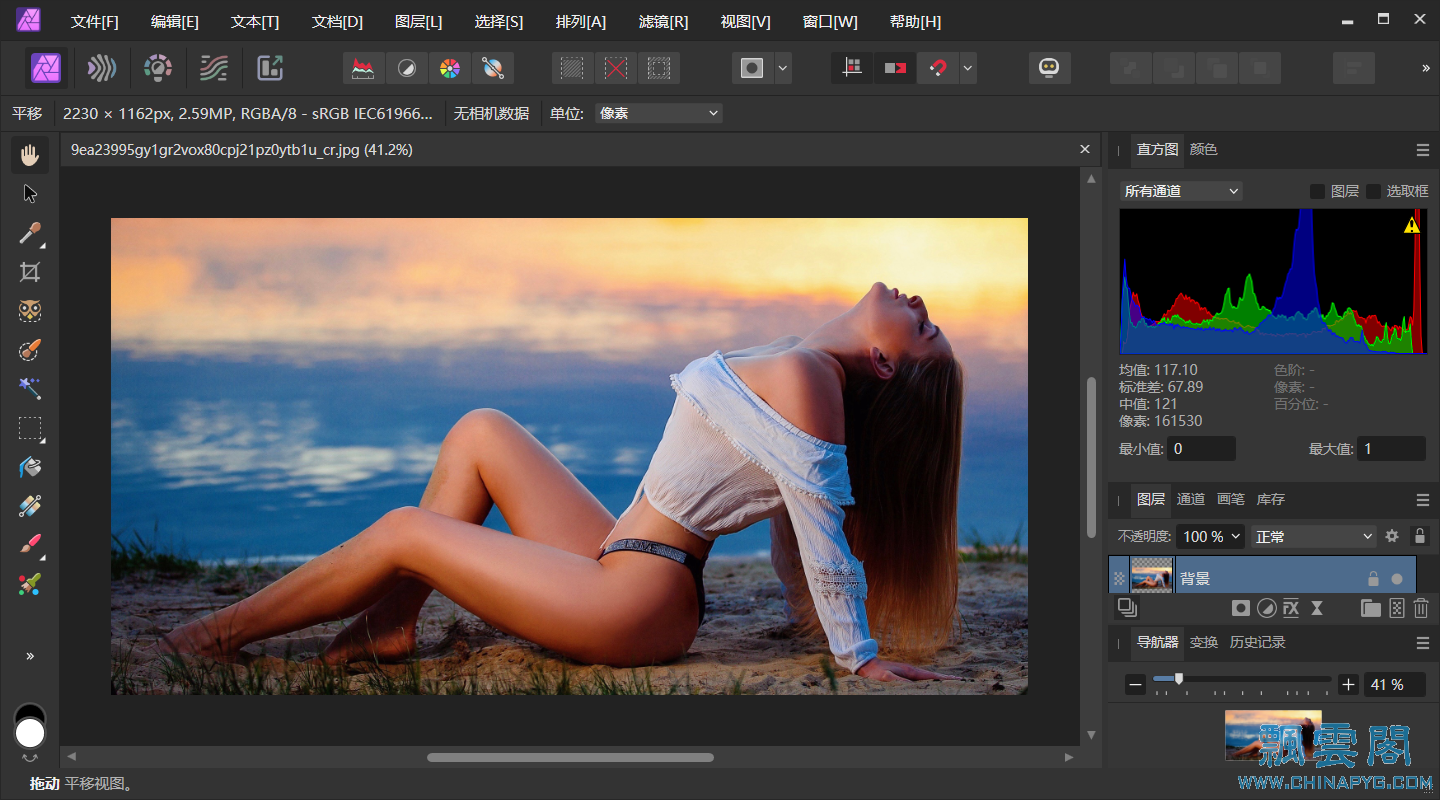Expand more tools chevron in left toolbar

click(x=30, y=656)
